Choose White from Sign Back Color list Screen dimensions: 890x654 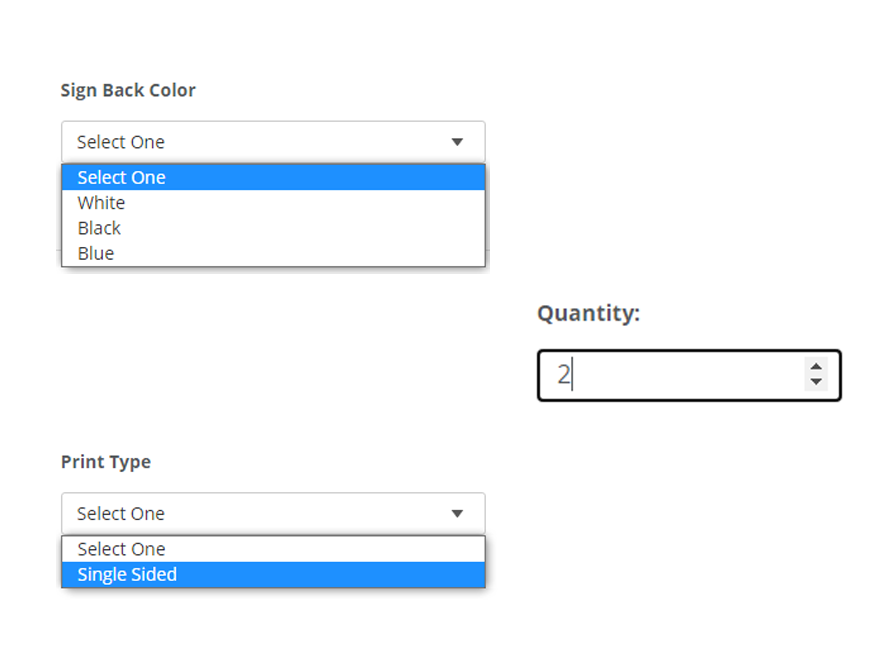click(101, 203)
